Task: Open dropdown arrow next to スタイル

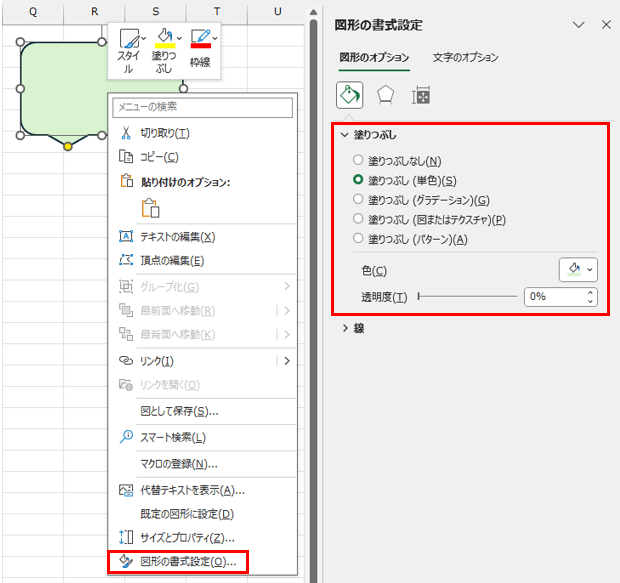Action: pos(144,38)
